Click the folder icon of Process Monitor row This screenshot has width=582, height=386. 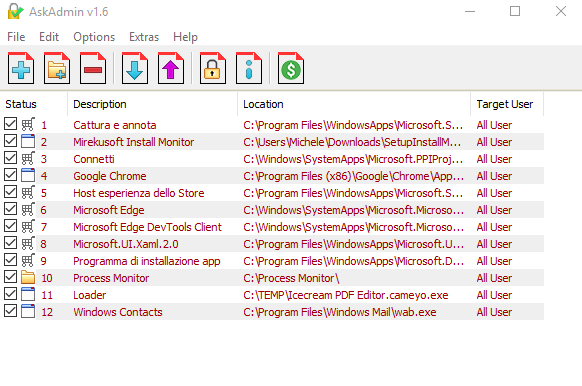click(28, 278)
